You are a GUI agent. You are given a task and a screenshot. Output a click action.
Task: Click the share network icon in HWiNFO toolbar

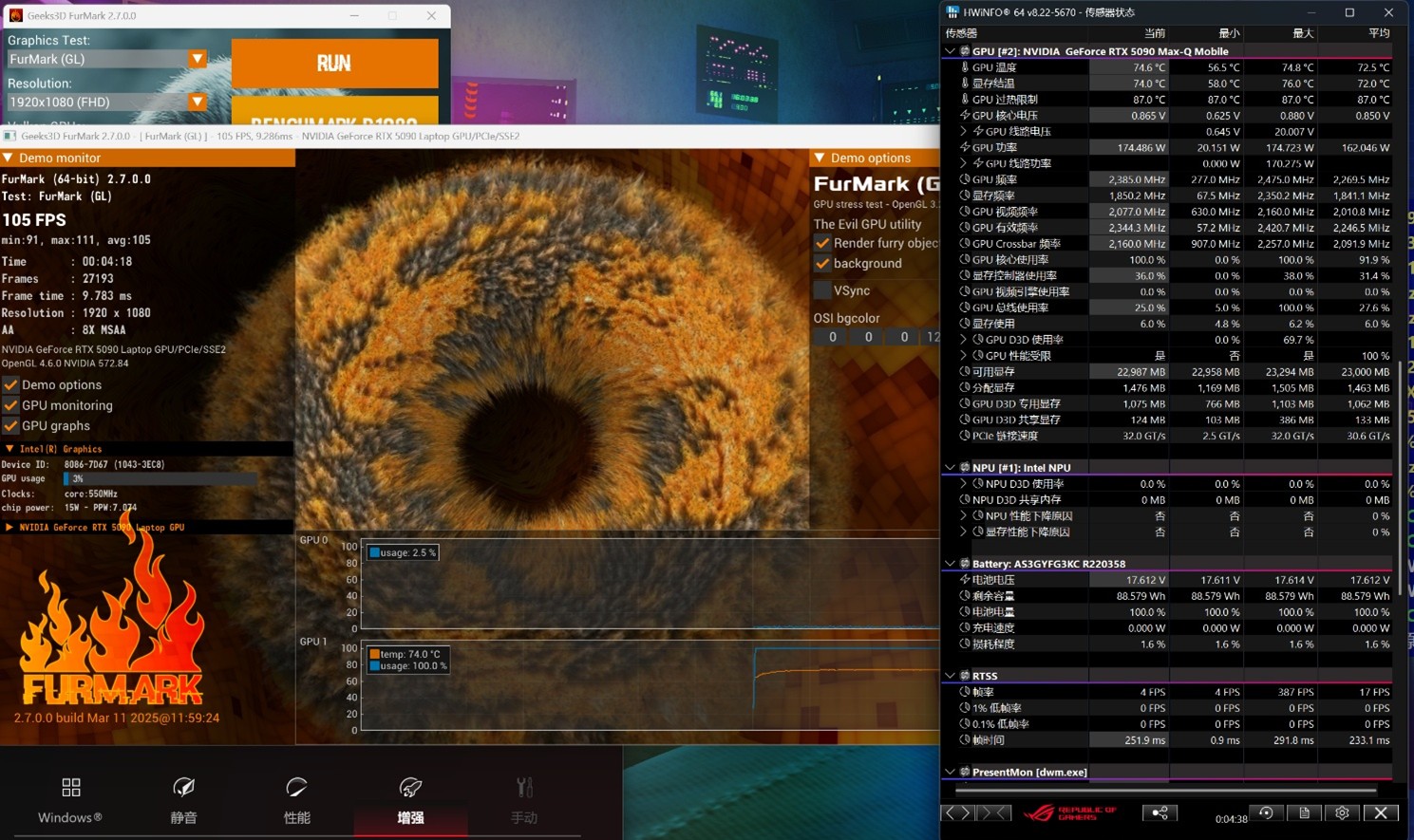(x=1159, y=813)
